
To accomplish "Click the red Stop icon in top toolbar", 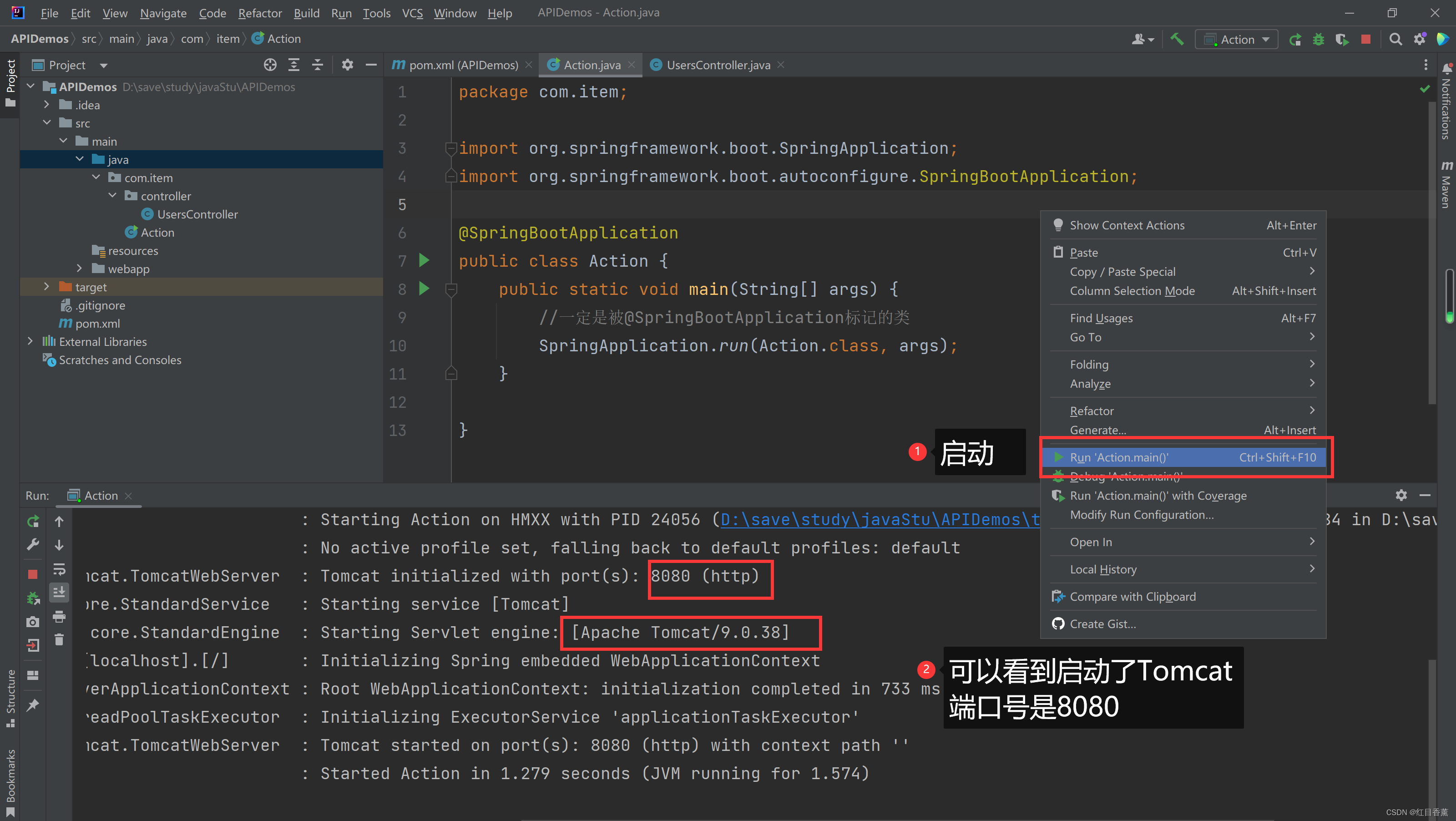I will pyautogui.click(x=1365, y=39).
